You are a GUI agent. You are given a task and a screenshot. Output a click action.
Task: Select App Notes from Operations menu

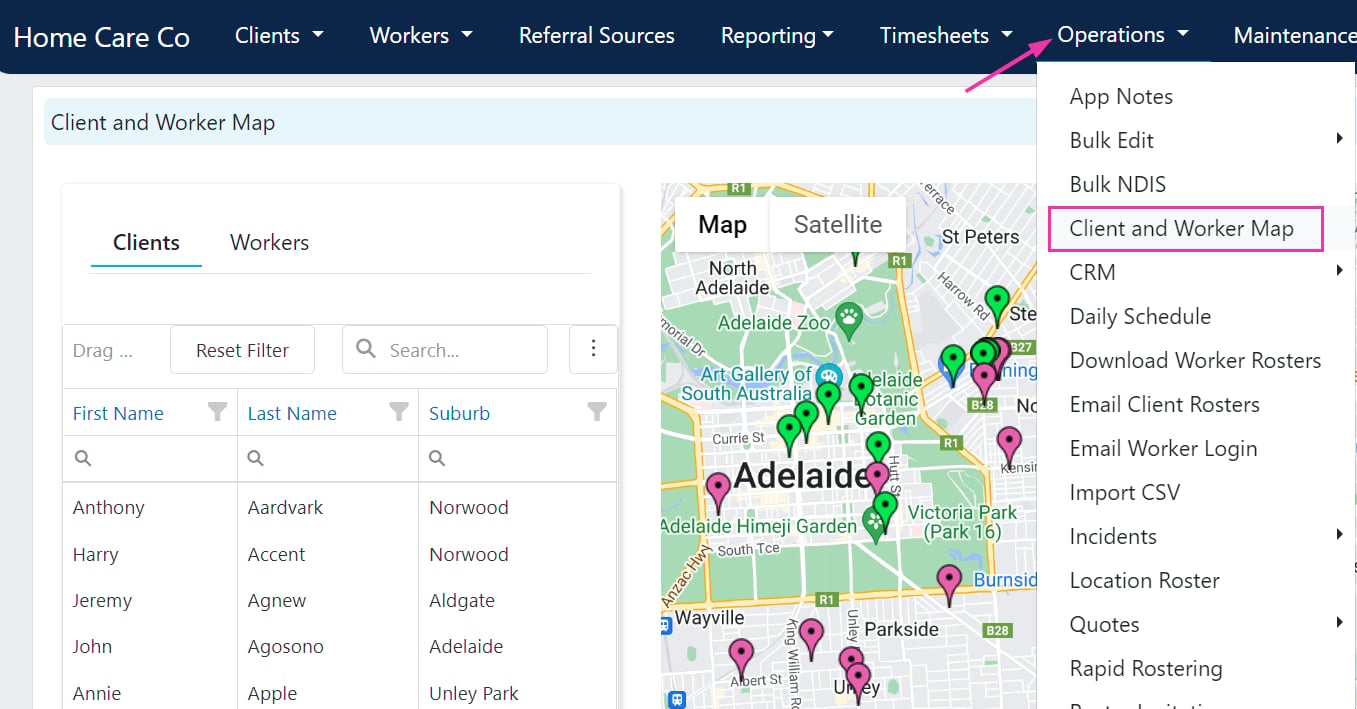pyautogui.click(x=1121, y=96)
